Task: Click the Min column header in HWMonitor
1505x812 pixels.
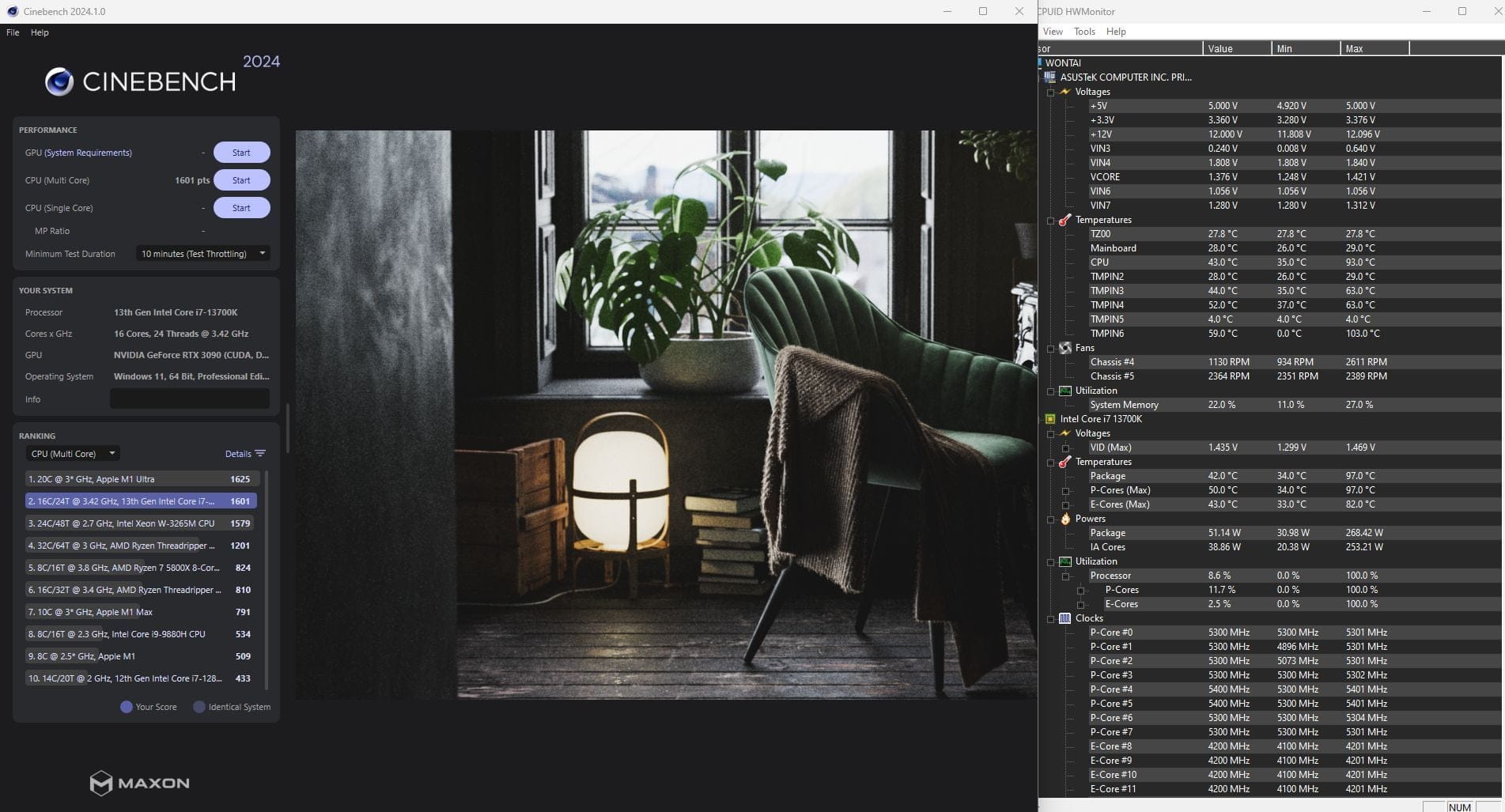Action: pos(1306,48)
